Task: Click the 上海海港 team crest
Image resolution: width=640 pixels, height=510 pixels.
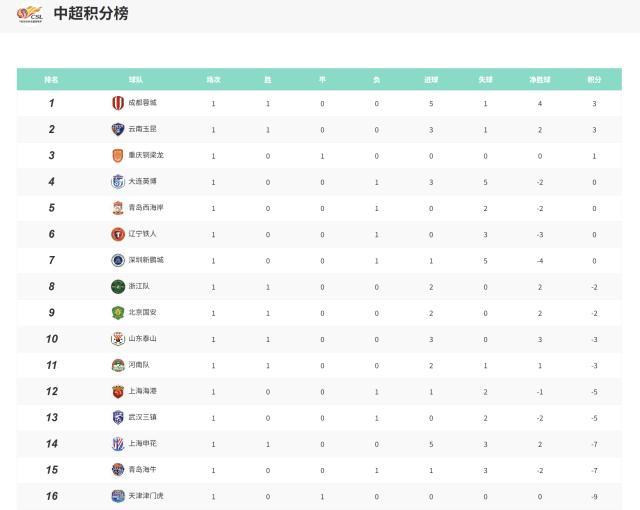Action: pyautogui.click(x=118, y=391)
